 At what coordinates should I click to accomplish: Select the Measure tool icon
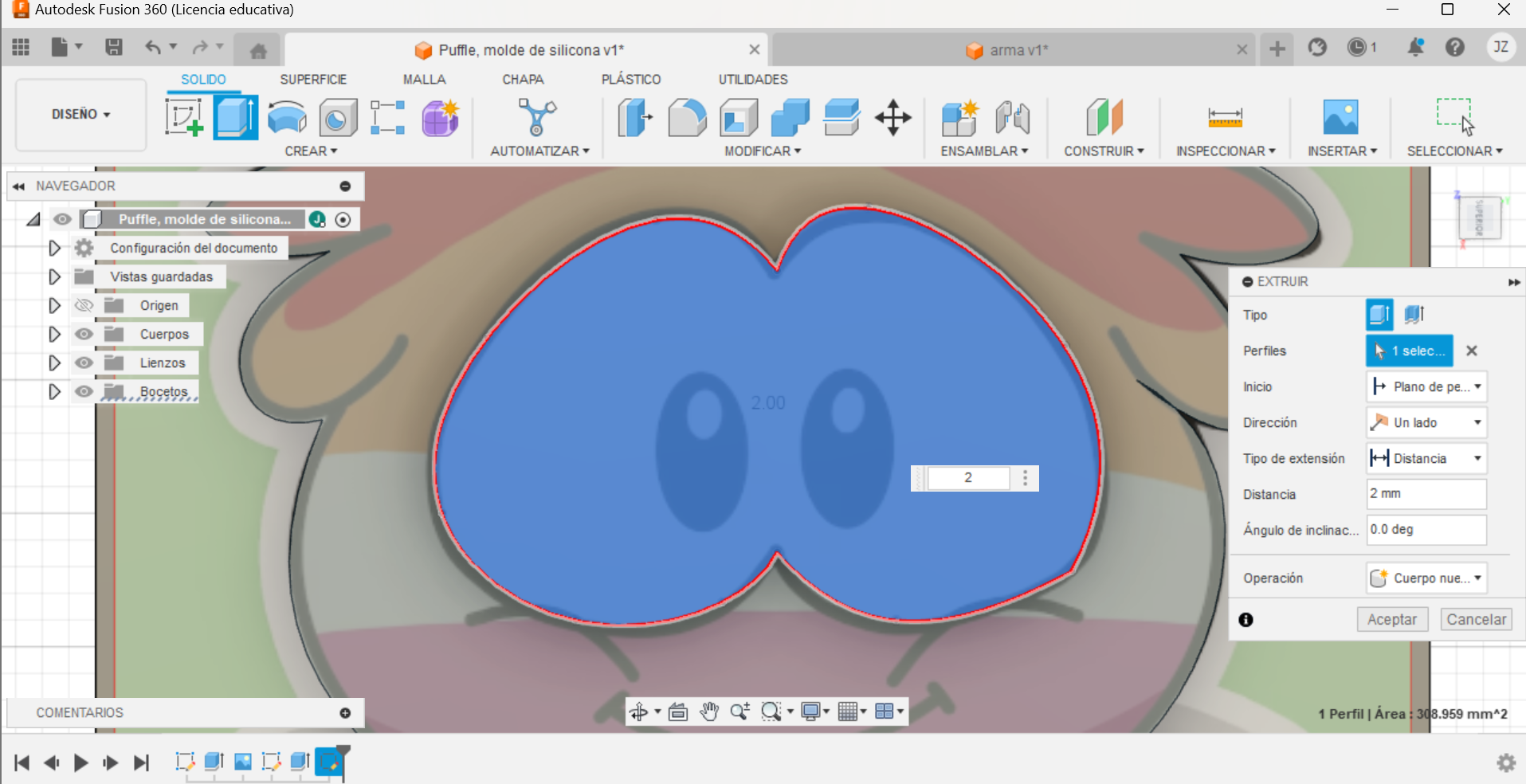1225,118
